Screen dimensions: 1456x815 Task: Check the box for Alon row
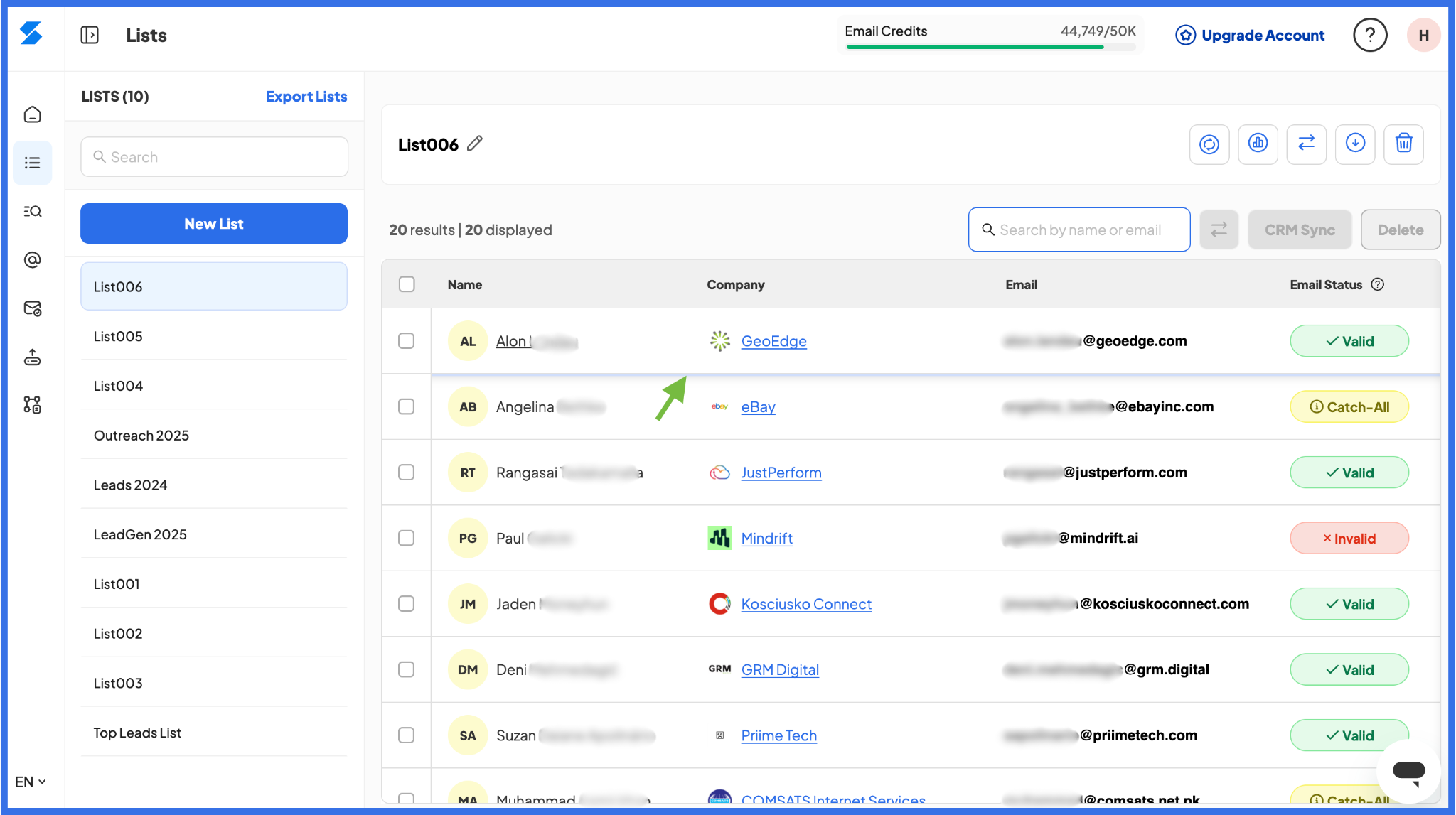[x=407, y=341]
